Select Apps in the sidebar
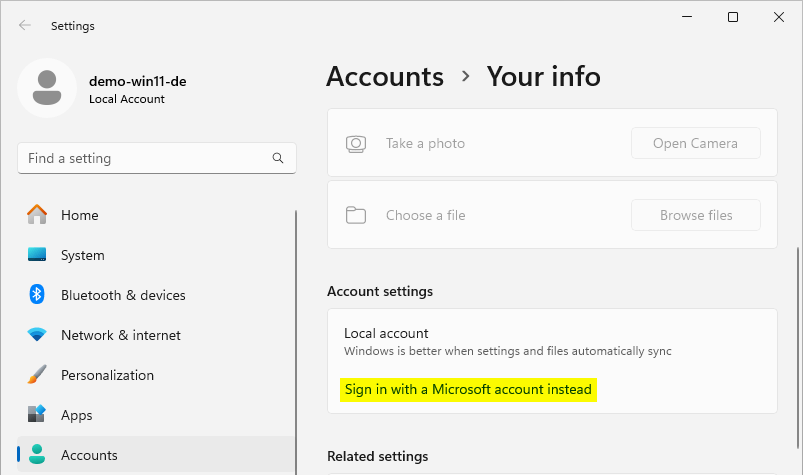The width and height of the screenshot is (803, 475). tap(156, 415)
